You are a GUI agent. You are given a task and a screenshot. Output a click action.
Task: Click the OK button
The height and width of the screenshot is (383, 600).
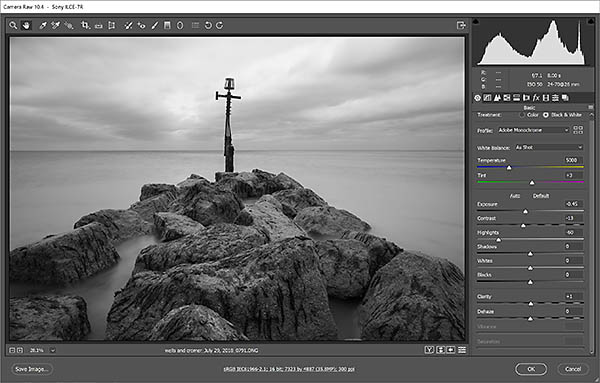coord(531,369)
